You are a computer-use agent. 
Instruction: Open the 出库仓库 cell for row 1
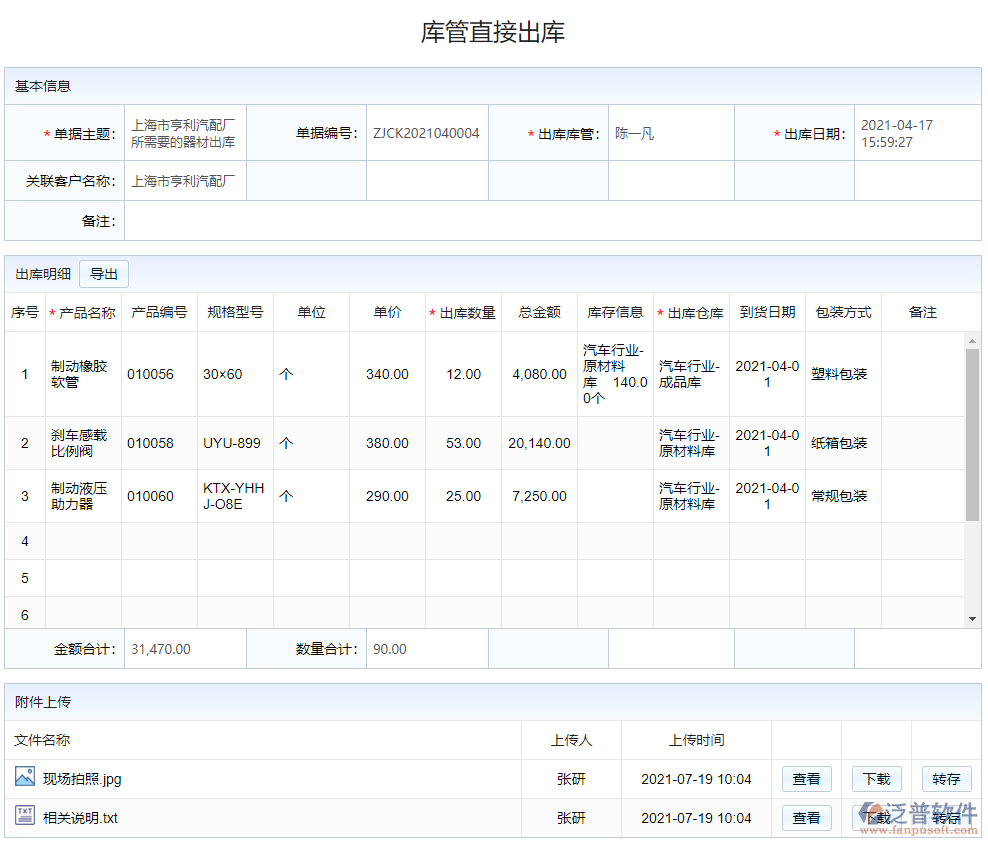coord(690,374)
